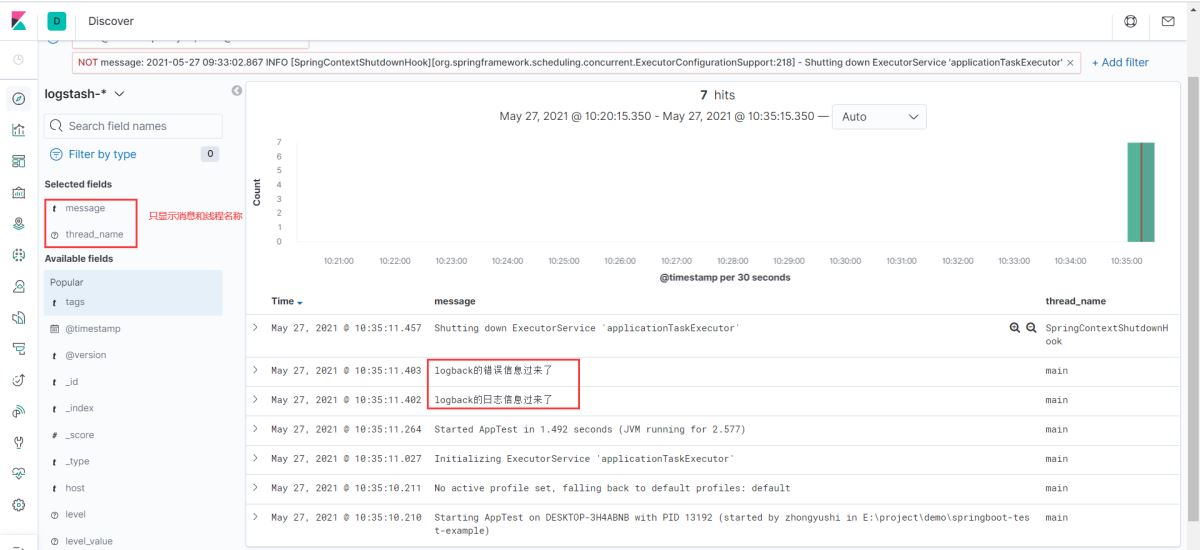The width and height of the screenshot is (1200, 550).
Task: Click the Discover compass icon in sidebar
Action: (18, 98)
